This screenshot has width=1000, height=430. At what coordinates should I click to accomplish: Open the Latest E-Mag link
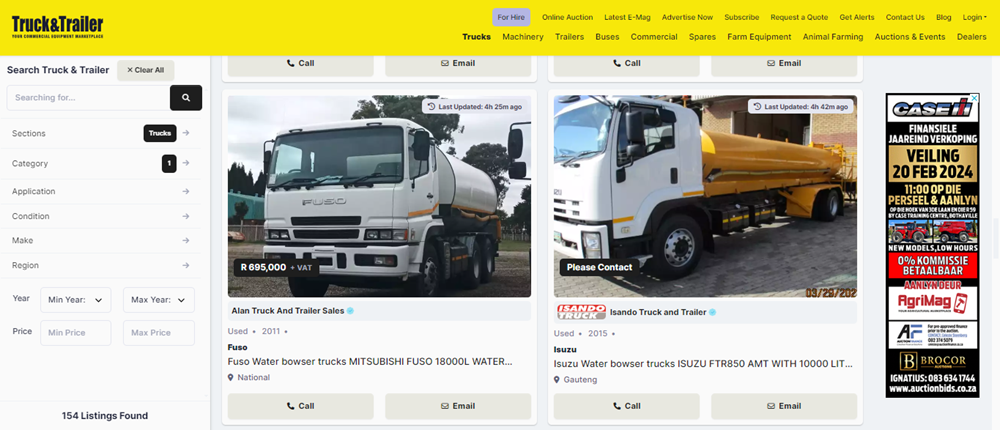[x=627, y=17]
